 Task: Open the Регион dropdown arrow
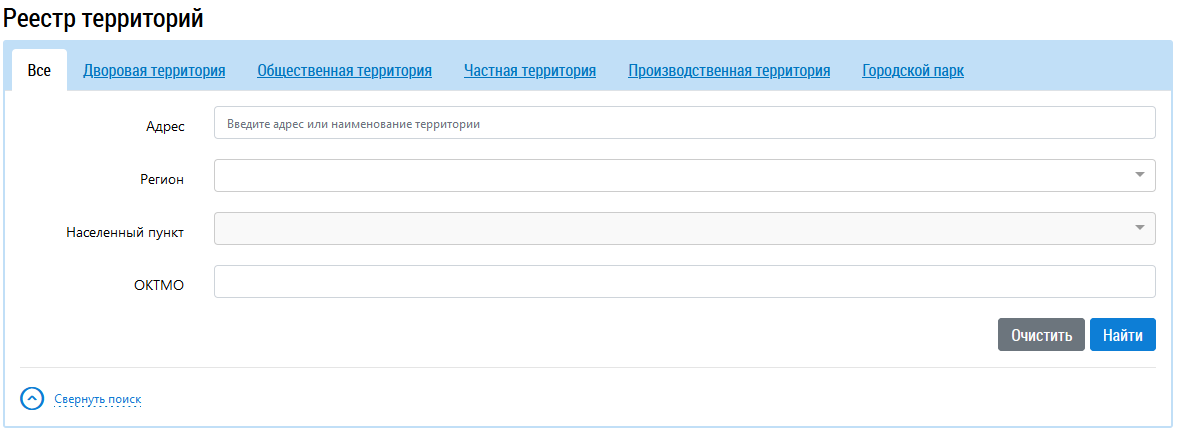pos(1139,175)
